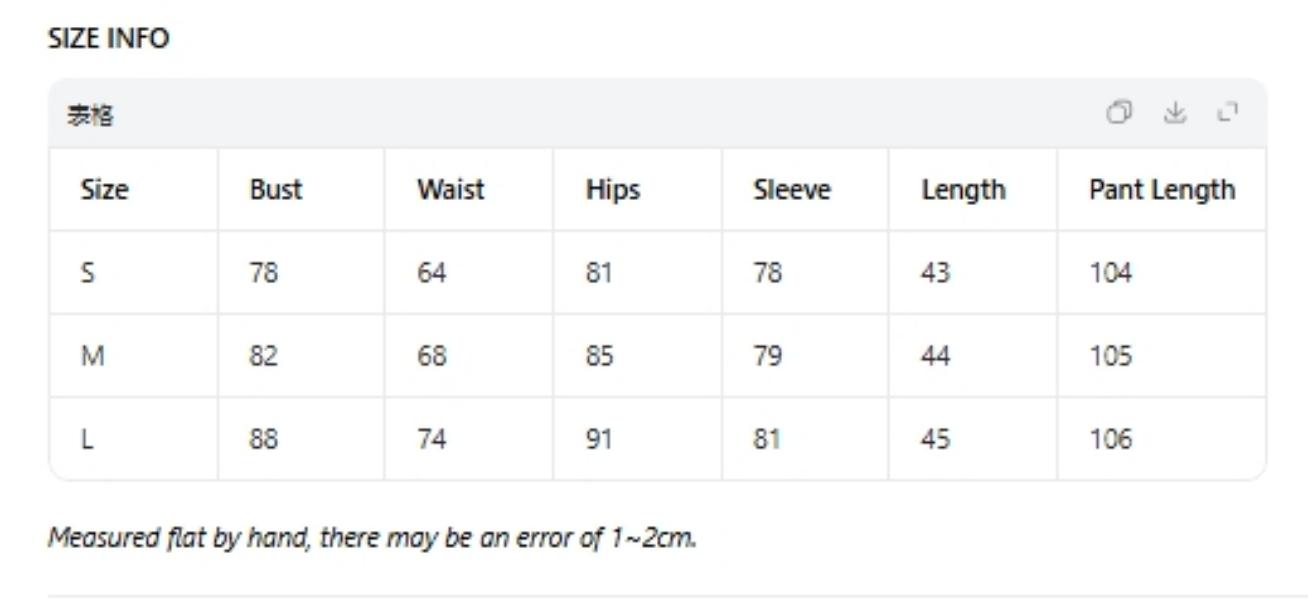Click the hips value 91
This screenshot has height=600, width=1308.
[599, 439]
